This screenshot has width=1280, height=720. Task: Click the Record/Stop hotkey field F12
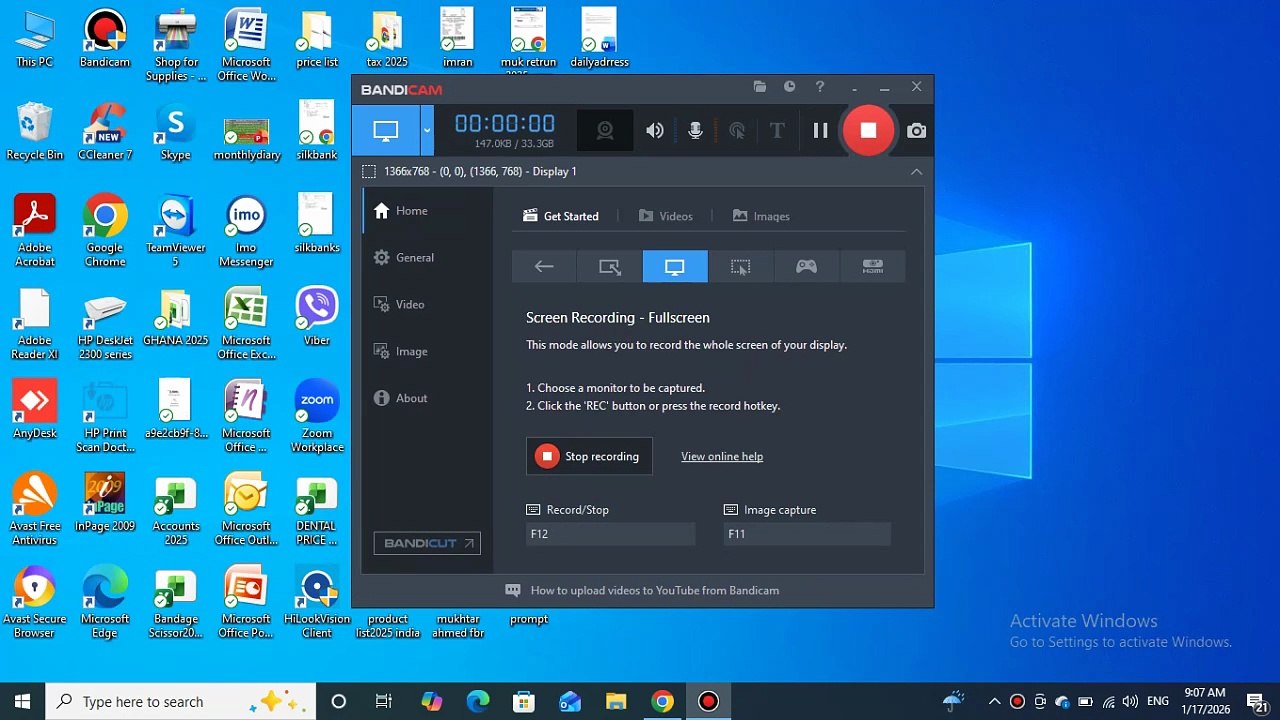(x=610, y=534)
